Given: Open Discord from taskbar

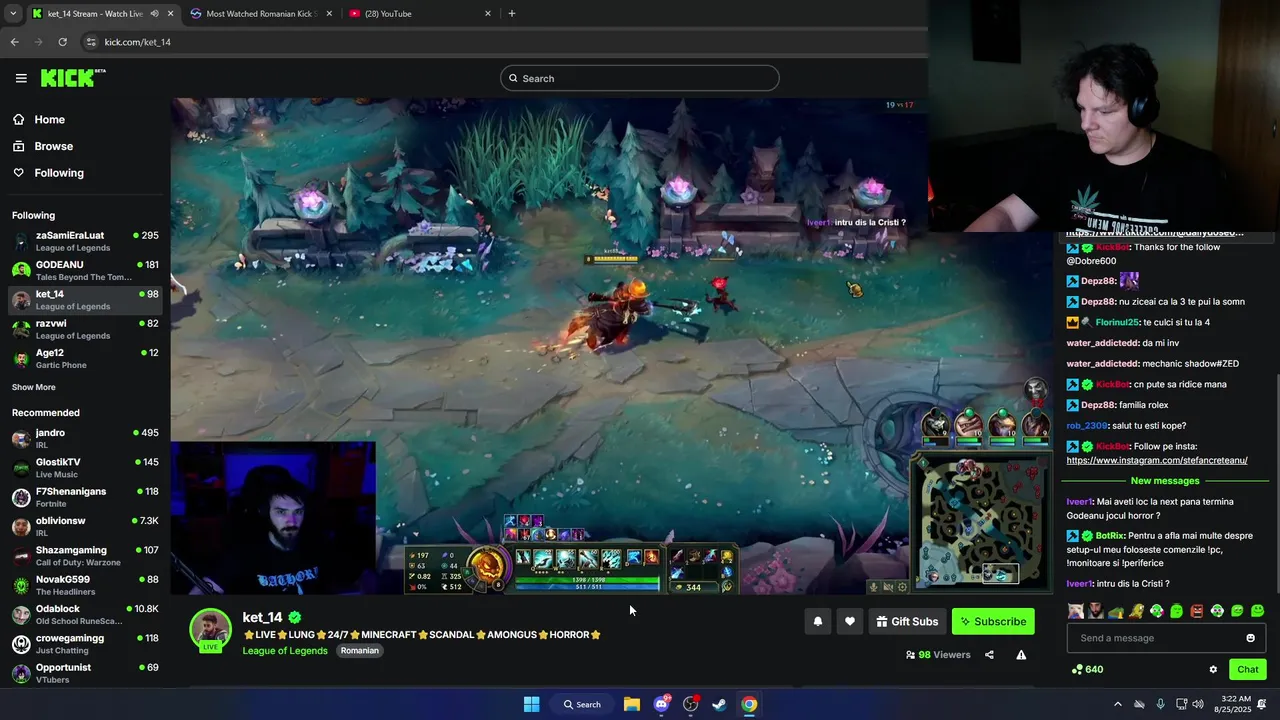Looking at the screenshot, I should 661,704.
